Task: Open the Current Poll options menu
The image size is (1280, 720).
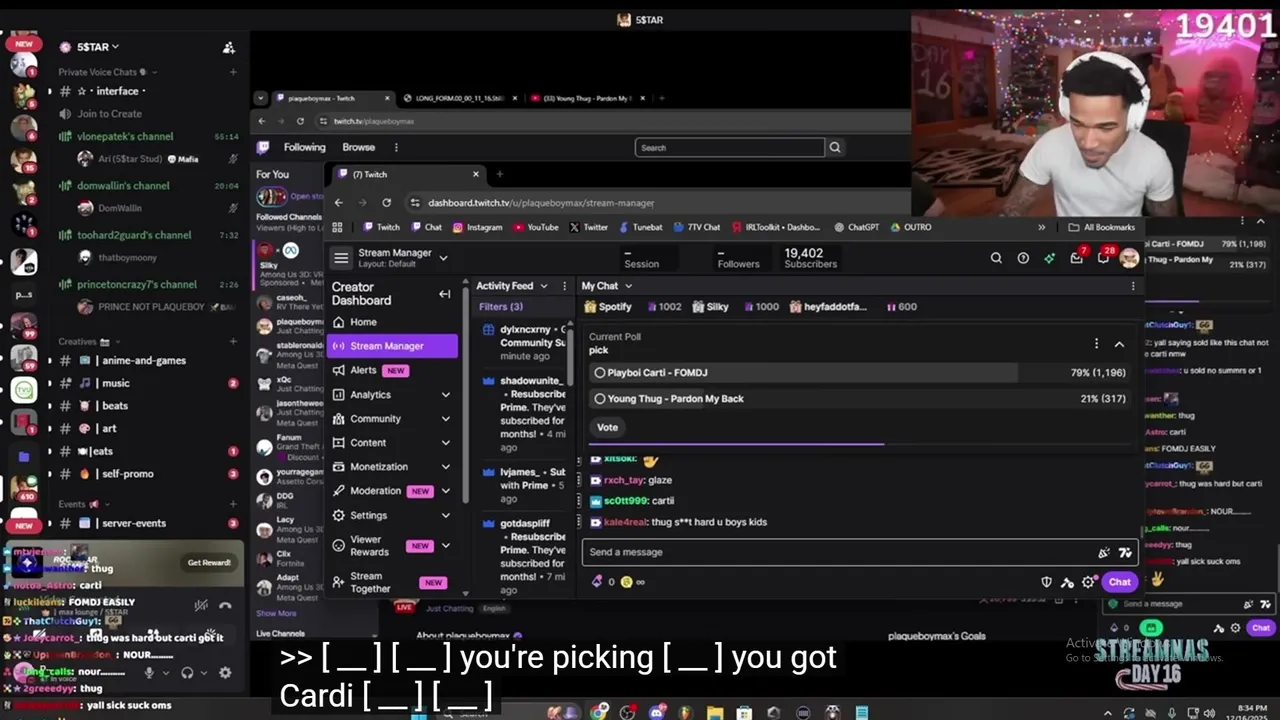Action: 1096,343
